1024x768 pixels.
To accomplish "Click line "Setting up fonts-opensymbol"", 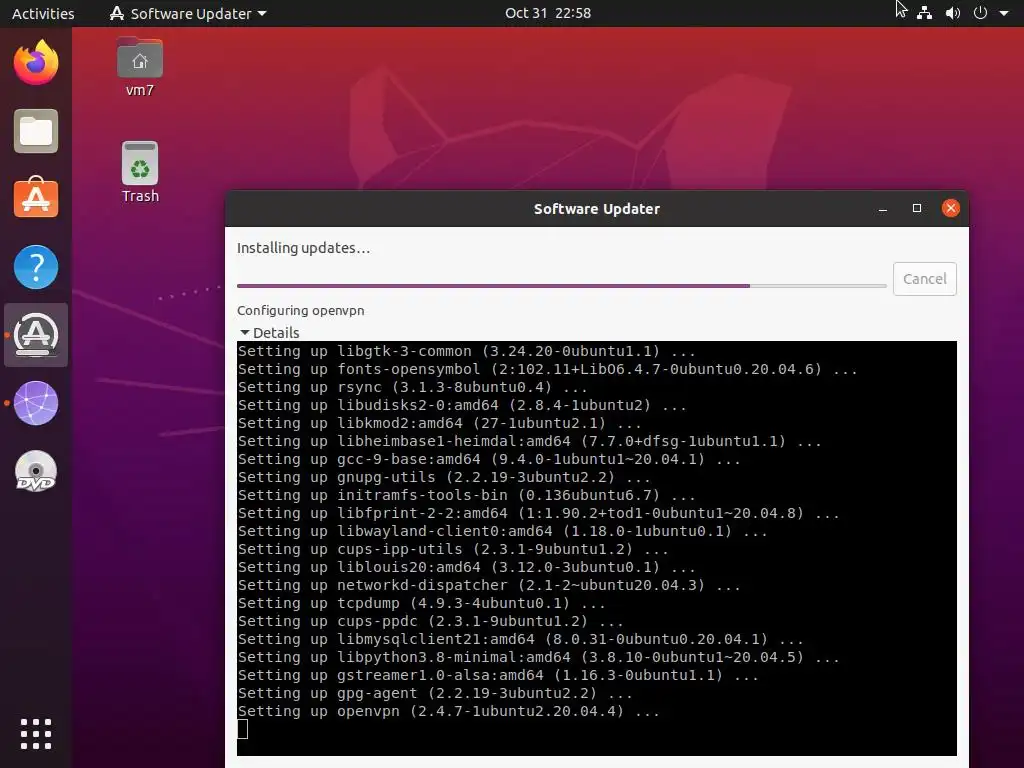I will coord(547,369).
